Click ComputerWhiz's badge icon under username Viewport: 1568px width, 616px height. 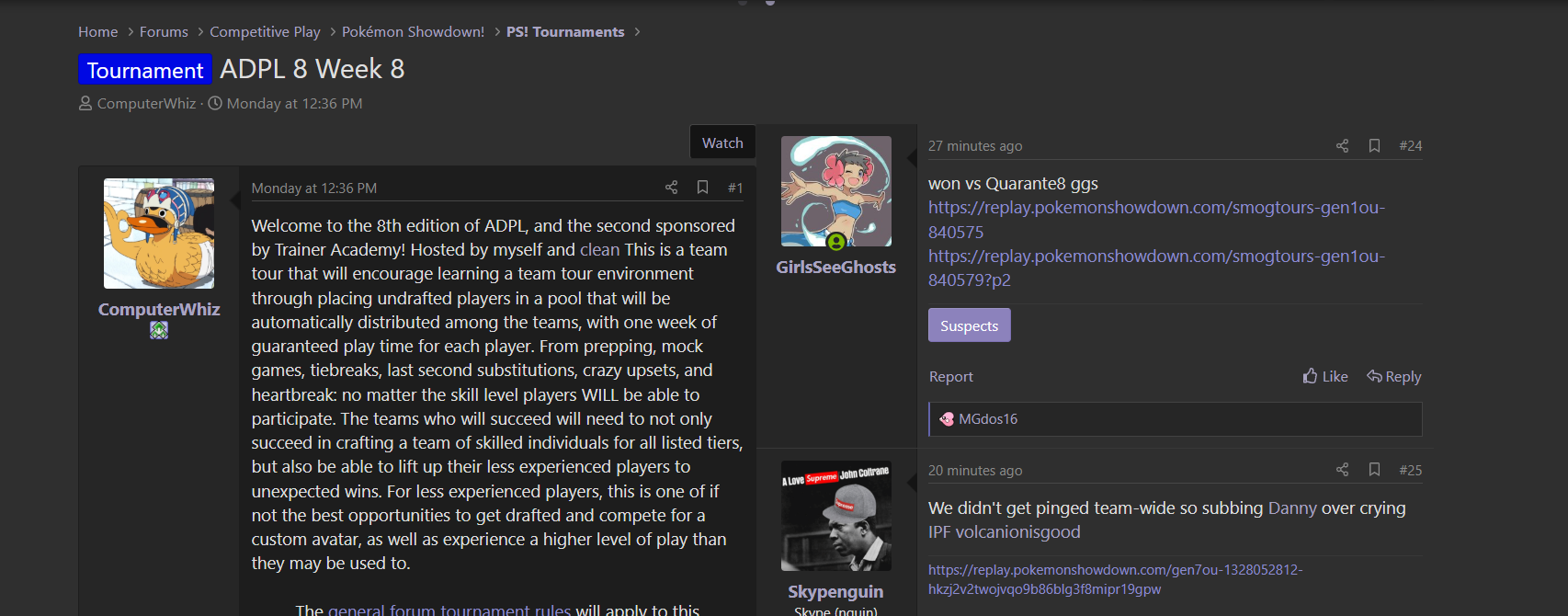coord(159,330)
